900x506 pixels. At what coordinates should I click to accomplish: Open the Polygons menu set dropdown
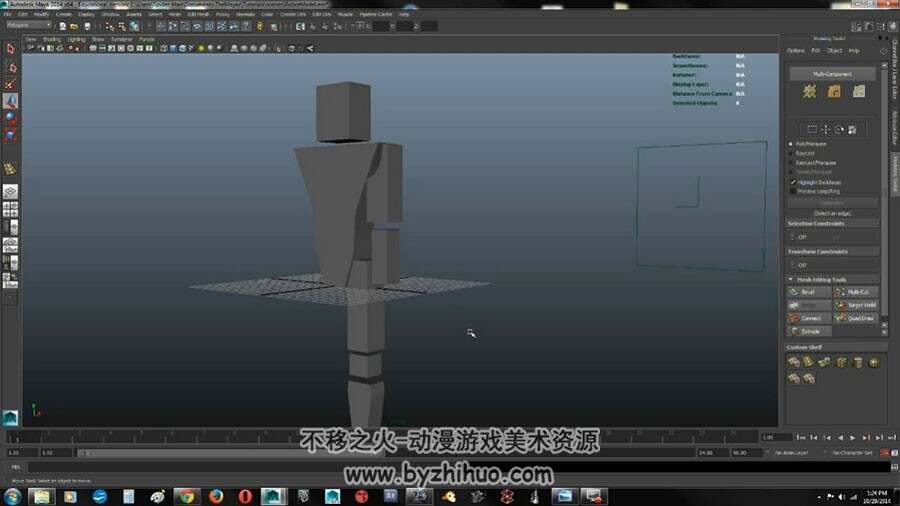[29, 26]
